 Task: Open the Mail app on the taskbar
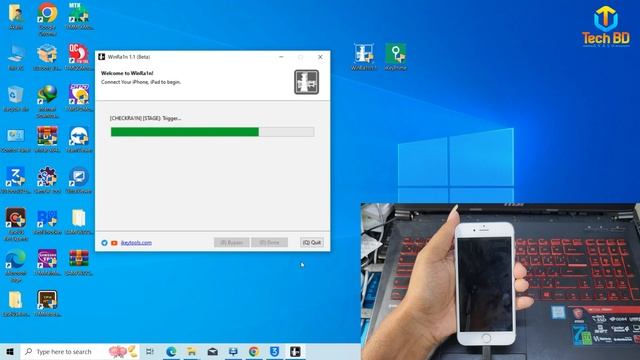coord(212,351)
